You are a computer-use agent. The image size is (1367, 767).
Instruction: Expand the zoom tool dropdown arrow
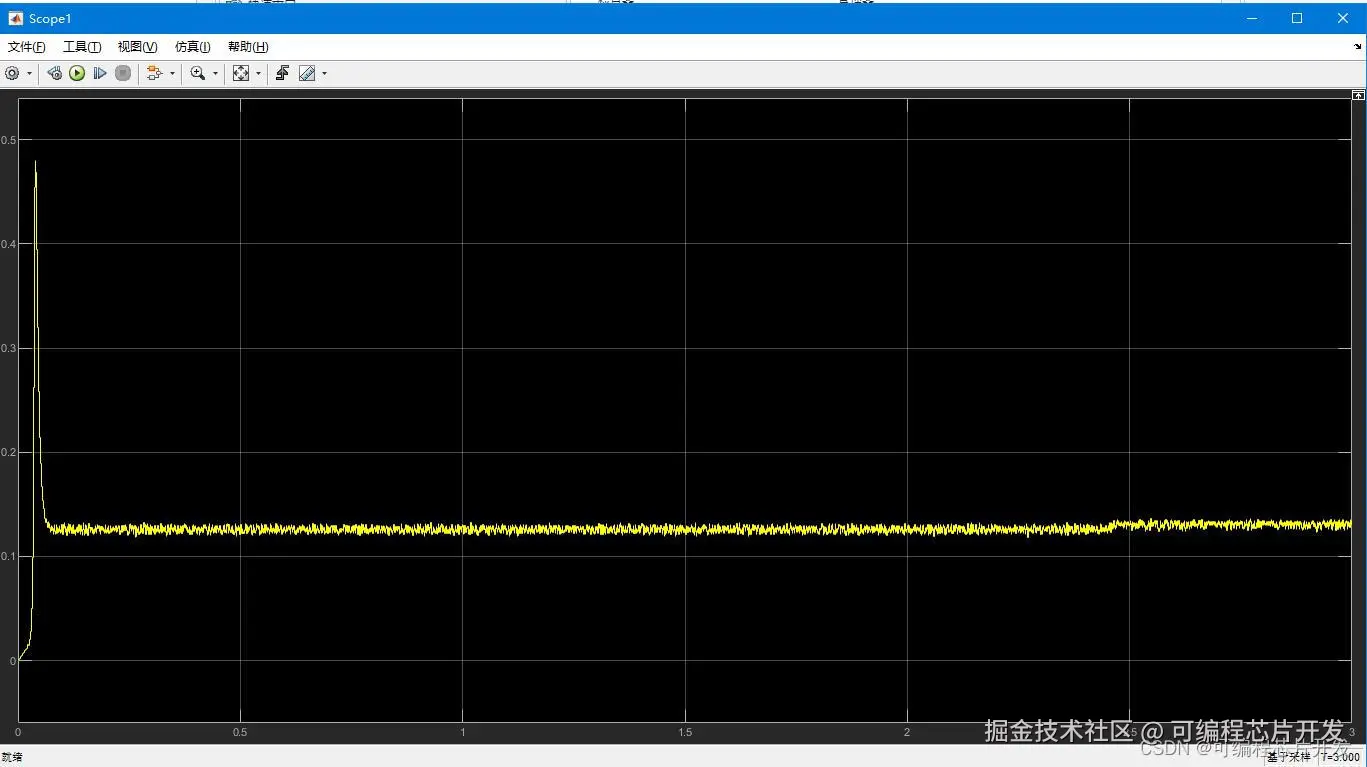pyautogui.click(x=215, y=73)
